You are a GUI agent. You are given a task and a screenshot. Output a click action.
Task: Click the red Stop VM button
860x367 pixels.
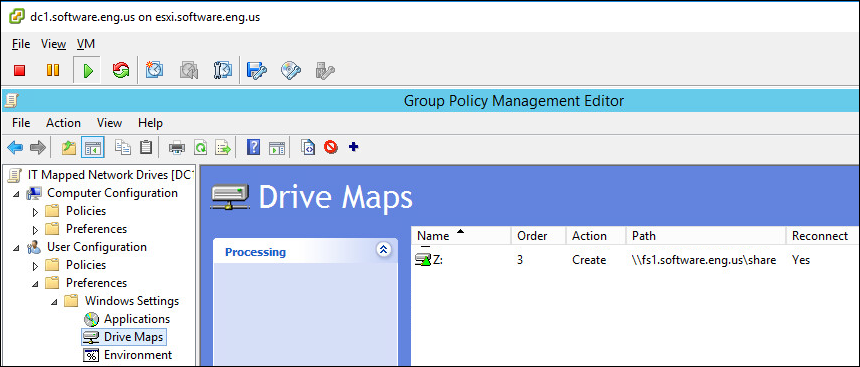[x=20, y=70]
